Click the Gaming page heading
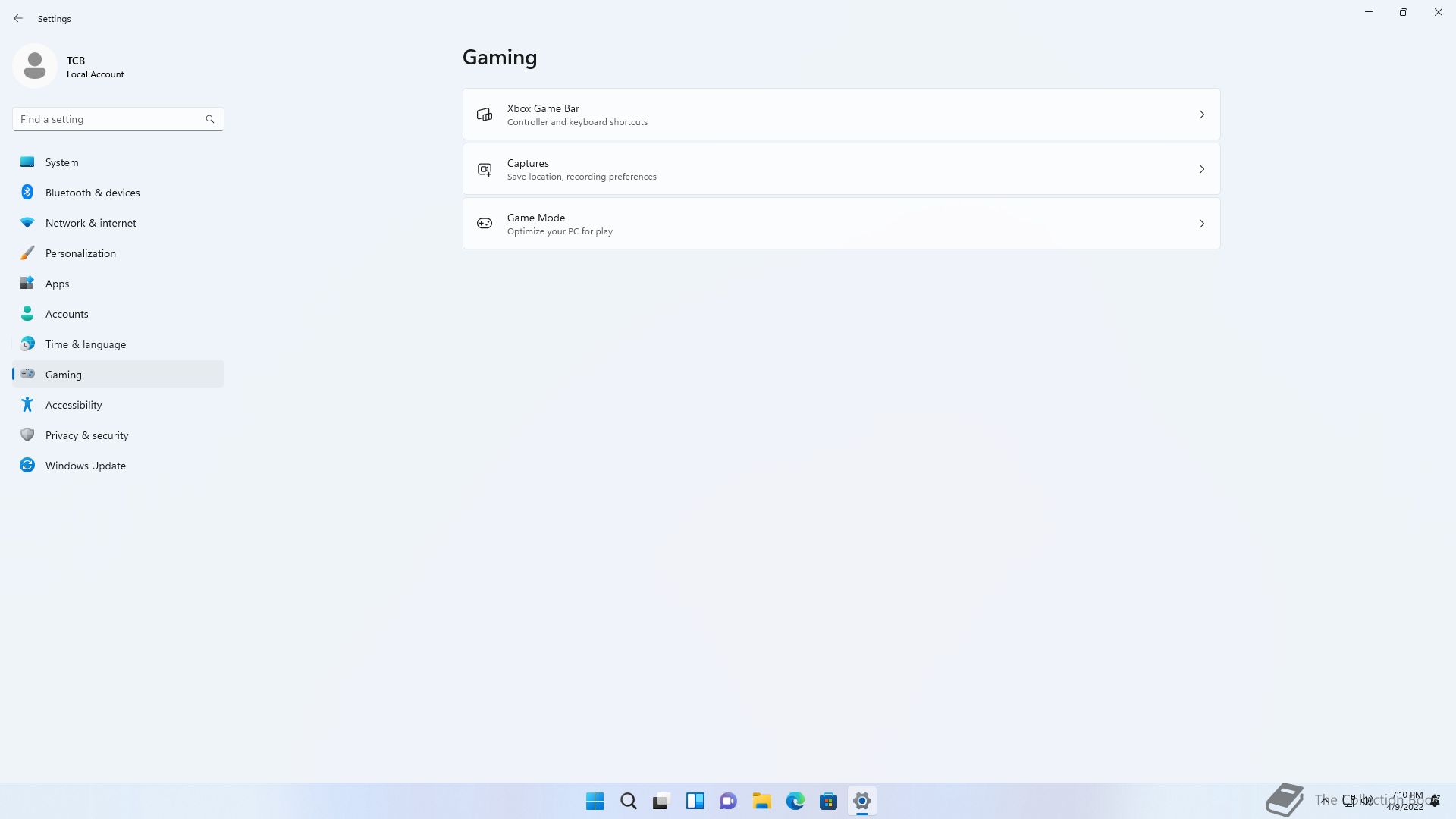This screenshot has width=1456, height=819. [500, 58]
